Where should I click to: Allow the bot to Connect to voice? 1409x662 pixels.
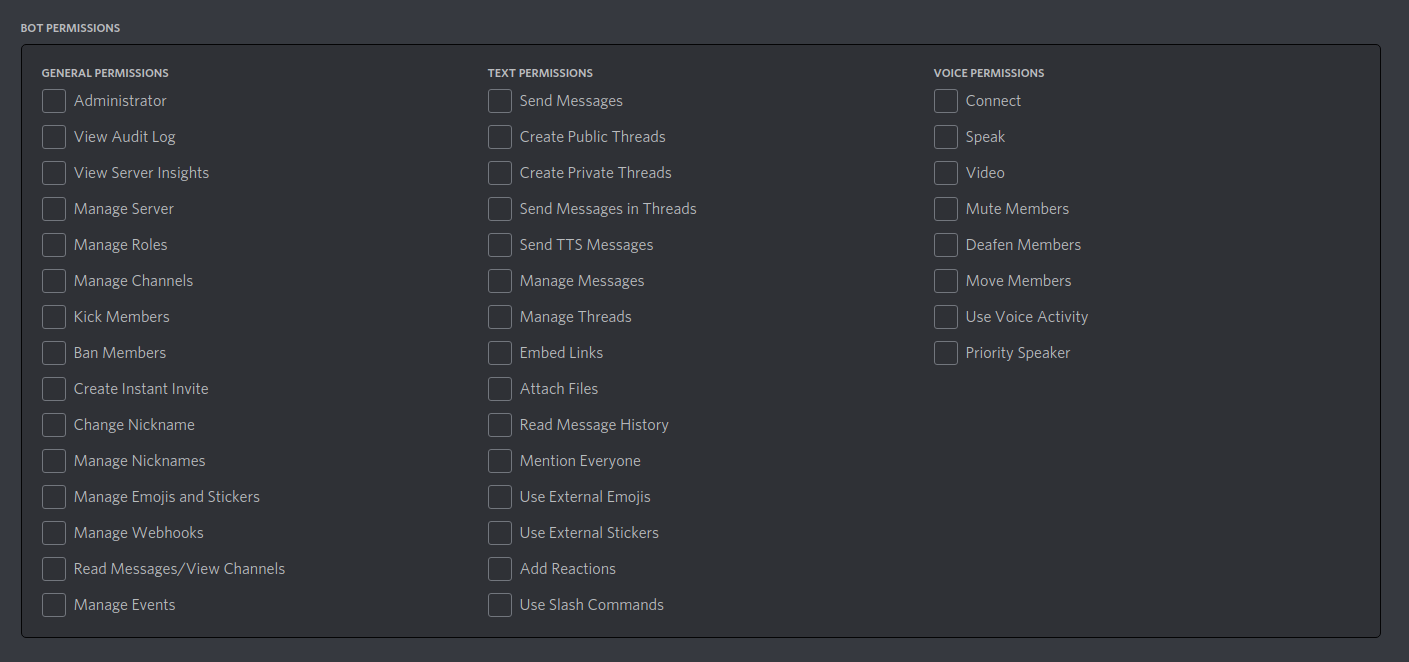(945, 100)
